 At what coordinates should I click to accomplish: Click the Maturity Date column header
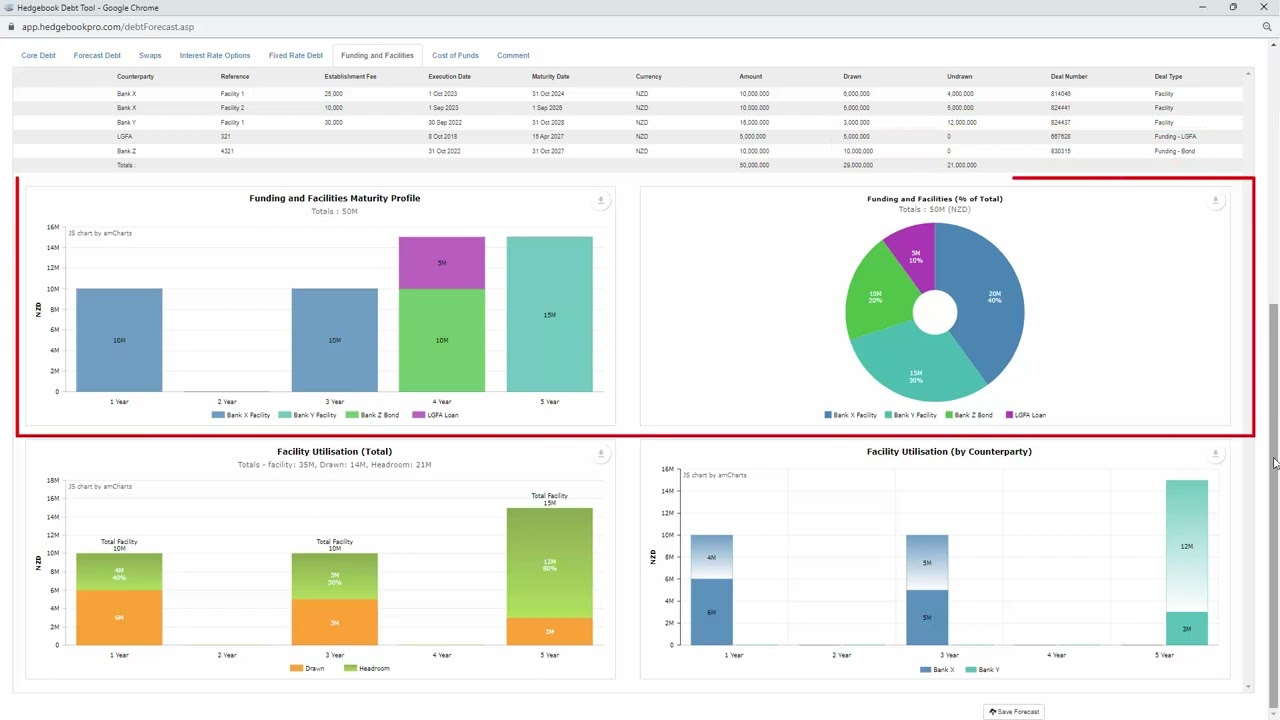click(x=550, y=76)
